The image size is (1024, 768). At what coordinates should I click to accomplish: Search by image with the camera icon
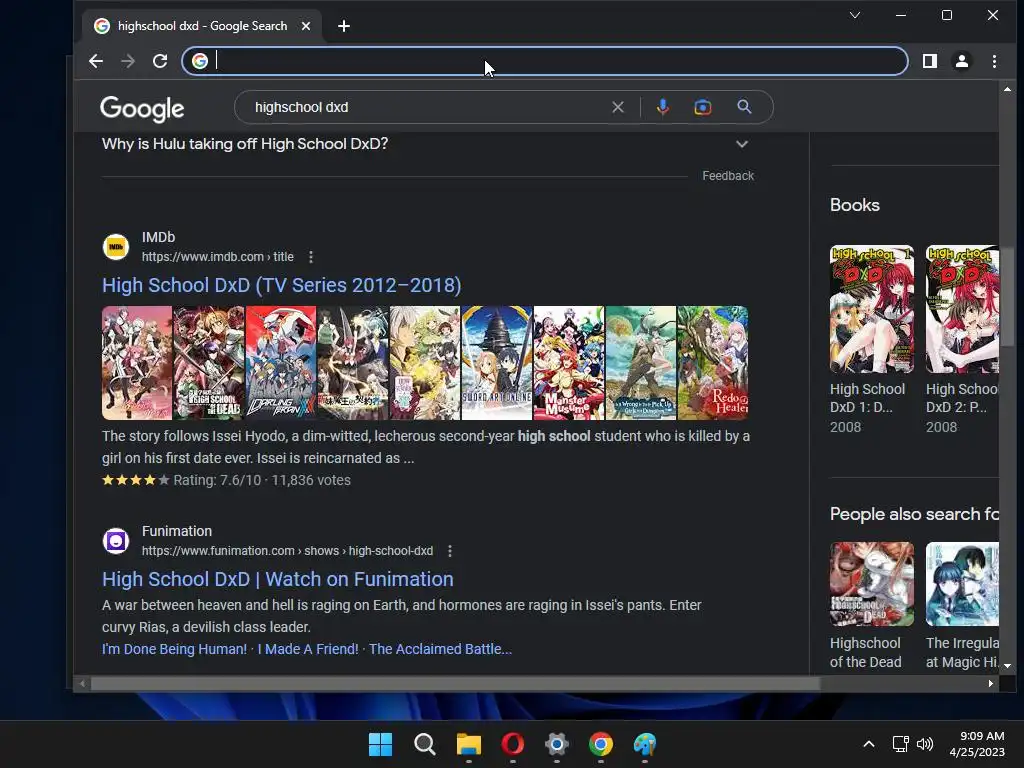(x=703, y=107)
